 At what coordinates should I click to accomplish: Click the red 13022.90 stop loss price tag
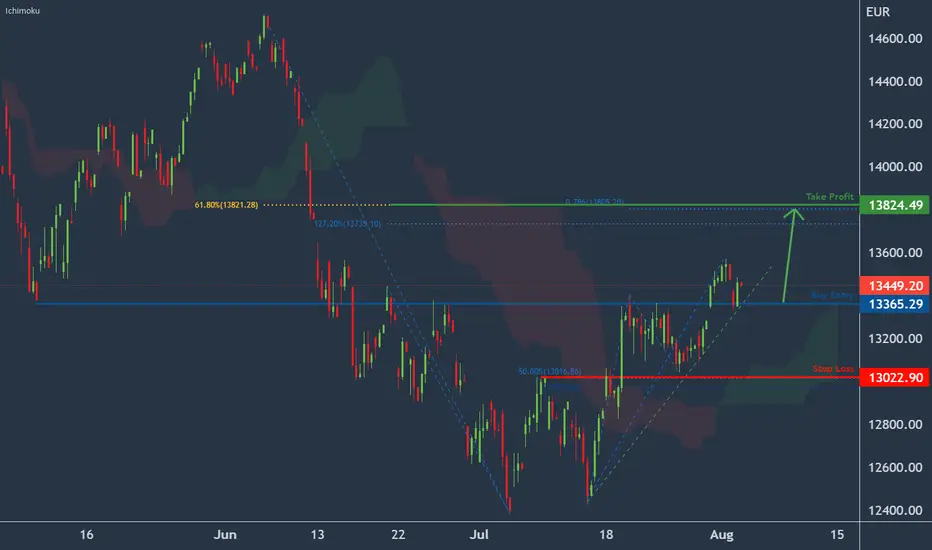(895, 378)
